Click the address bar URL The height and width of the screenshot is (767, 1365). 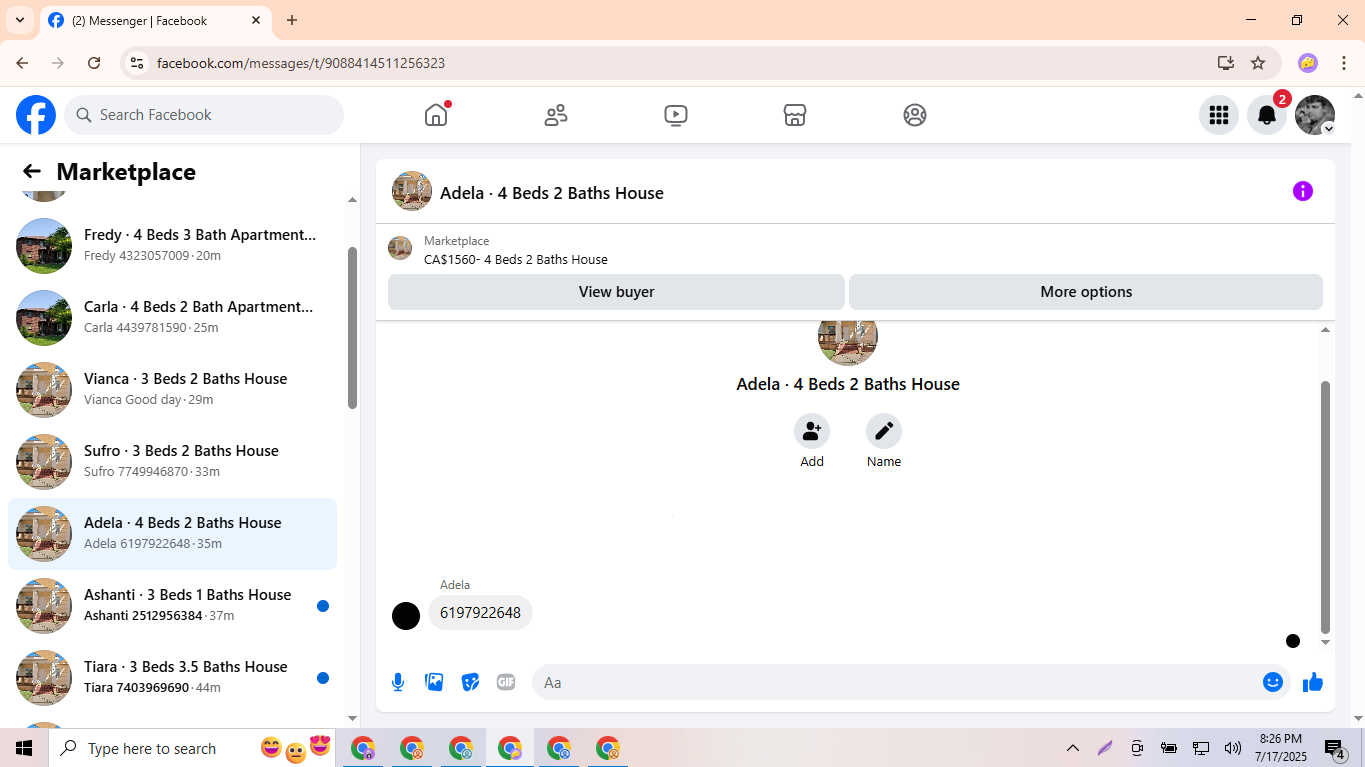(x=301, y=63)
